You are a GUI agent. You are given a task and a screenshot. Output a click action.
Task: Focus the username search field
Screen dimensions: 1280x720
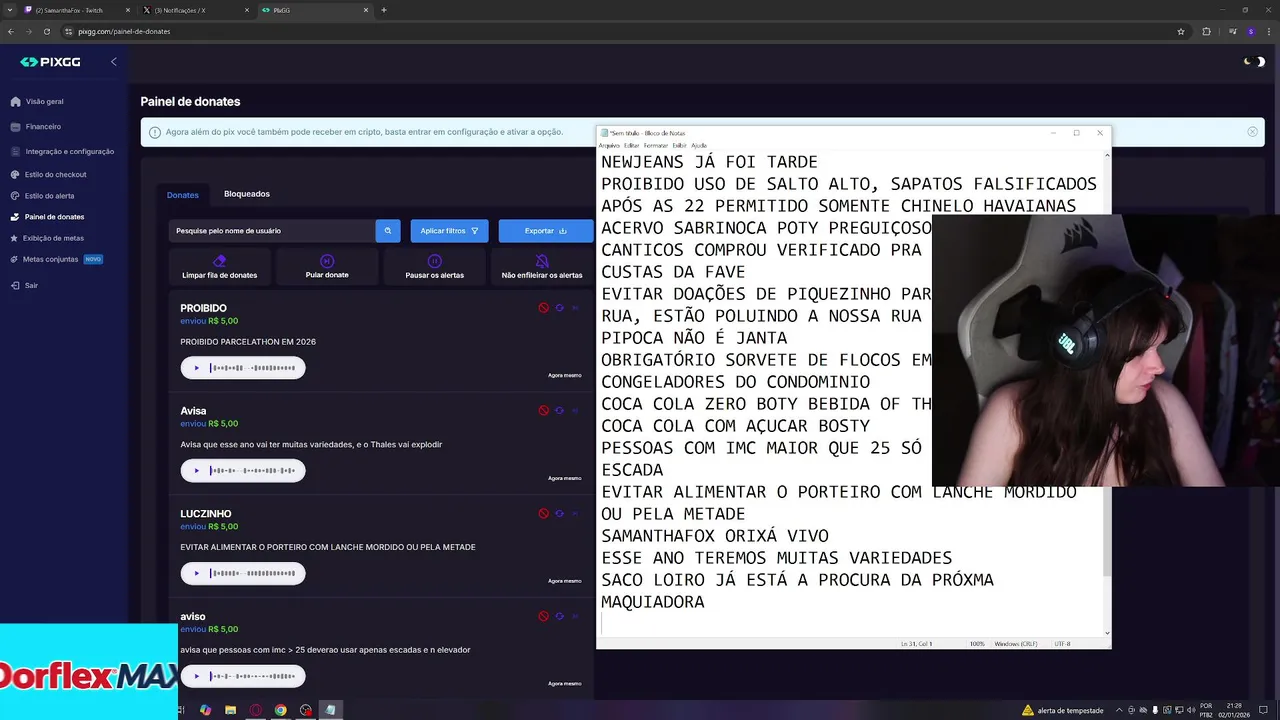pos(272,231)
